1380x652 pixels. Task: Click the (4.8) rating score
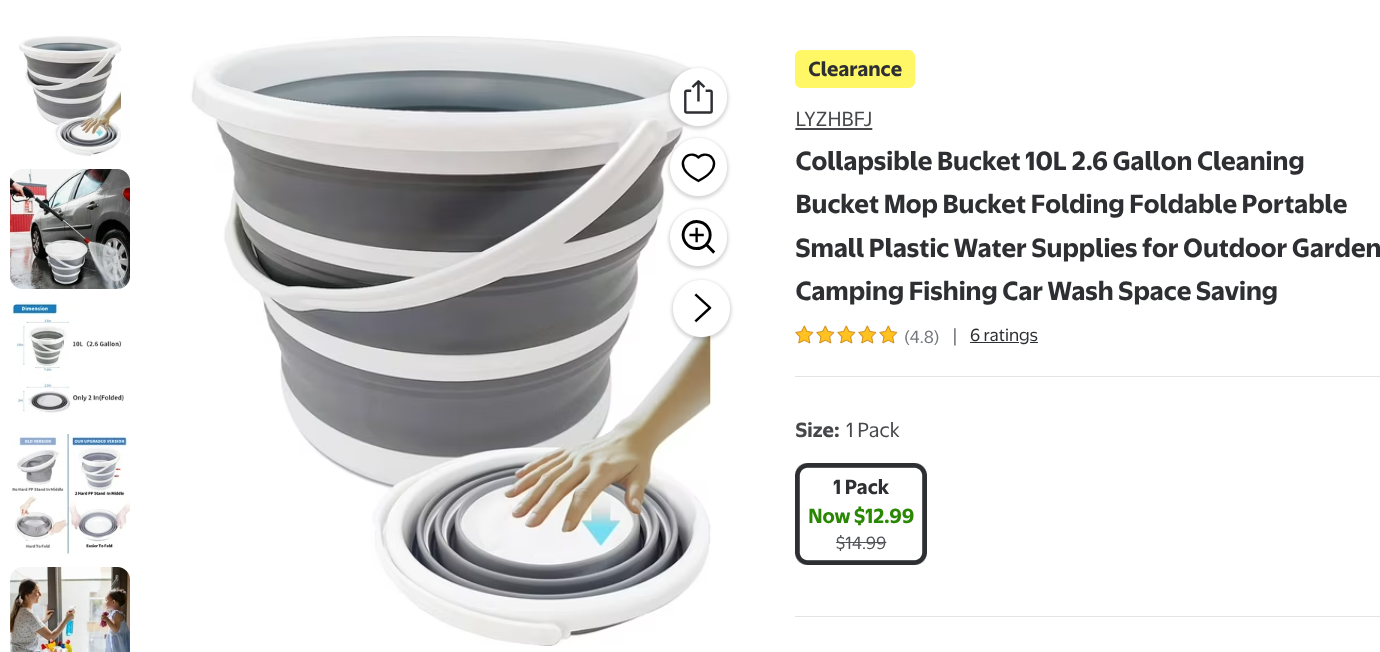coord(922,337)
